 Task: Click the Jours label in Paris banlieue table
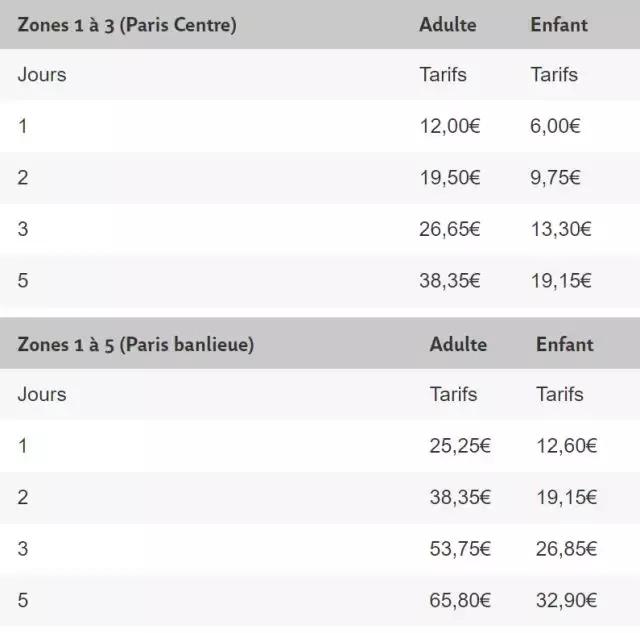(42, 394)
